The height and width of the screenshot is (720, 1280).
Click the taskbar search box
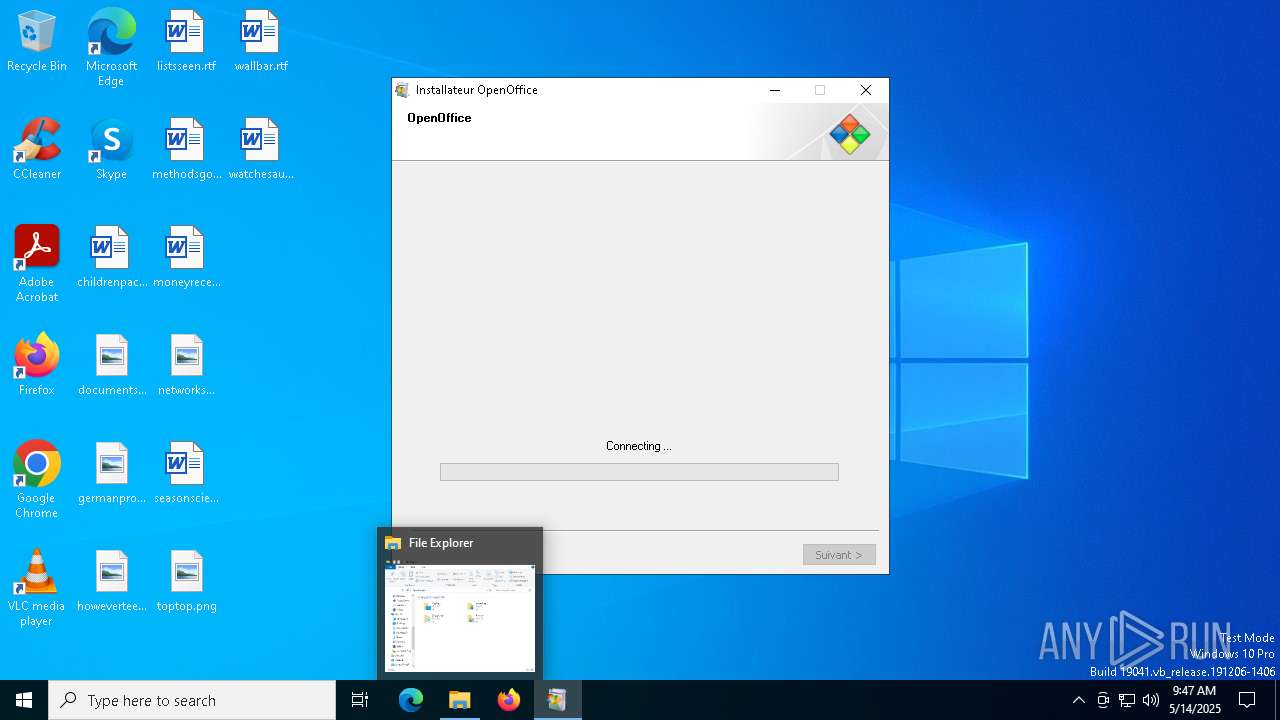tap(192, 700)
